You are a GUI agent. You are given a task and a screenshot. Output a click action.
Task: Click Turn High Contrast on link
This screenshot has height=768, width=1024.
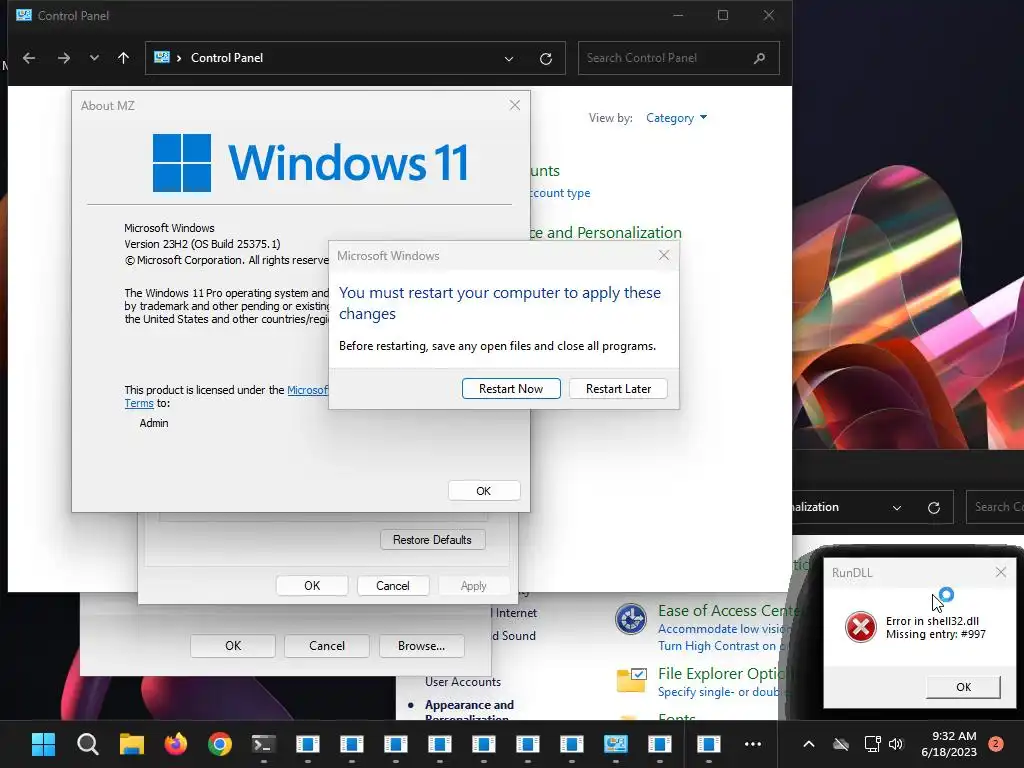coord(722,646)
